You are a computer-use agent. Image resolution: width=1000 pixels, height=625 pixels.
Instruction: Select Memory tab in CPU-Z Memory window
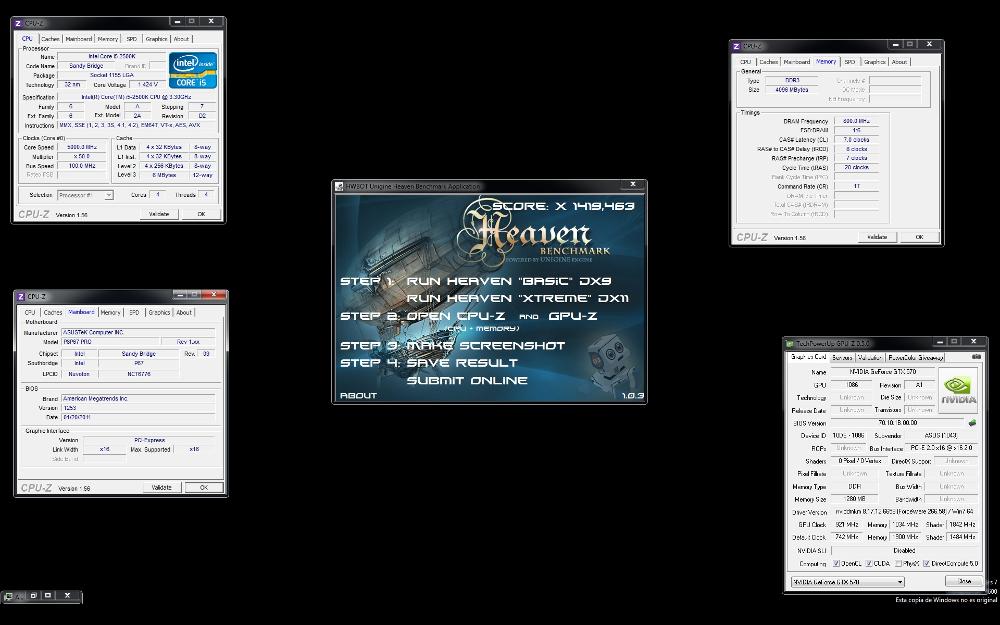826,62
